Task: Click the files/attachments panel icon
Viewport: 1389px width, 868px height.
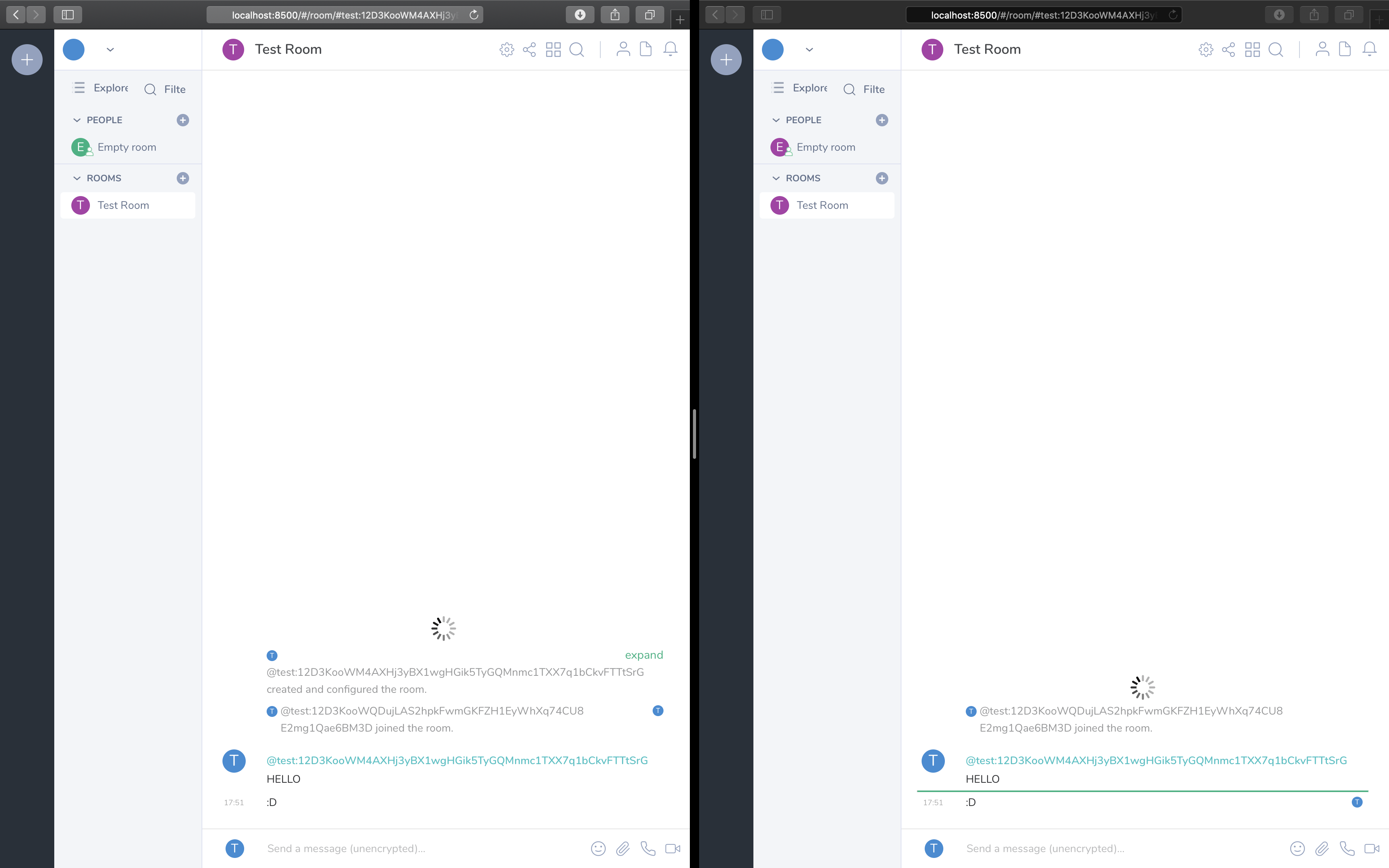Action: [x=646, y=49]
